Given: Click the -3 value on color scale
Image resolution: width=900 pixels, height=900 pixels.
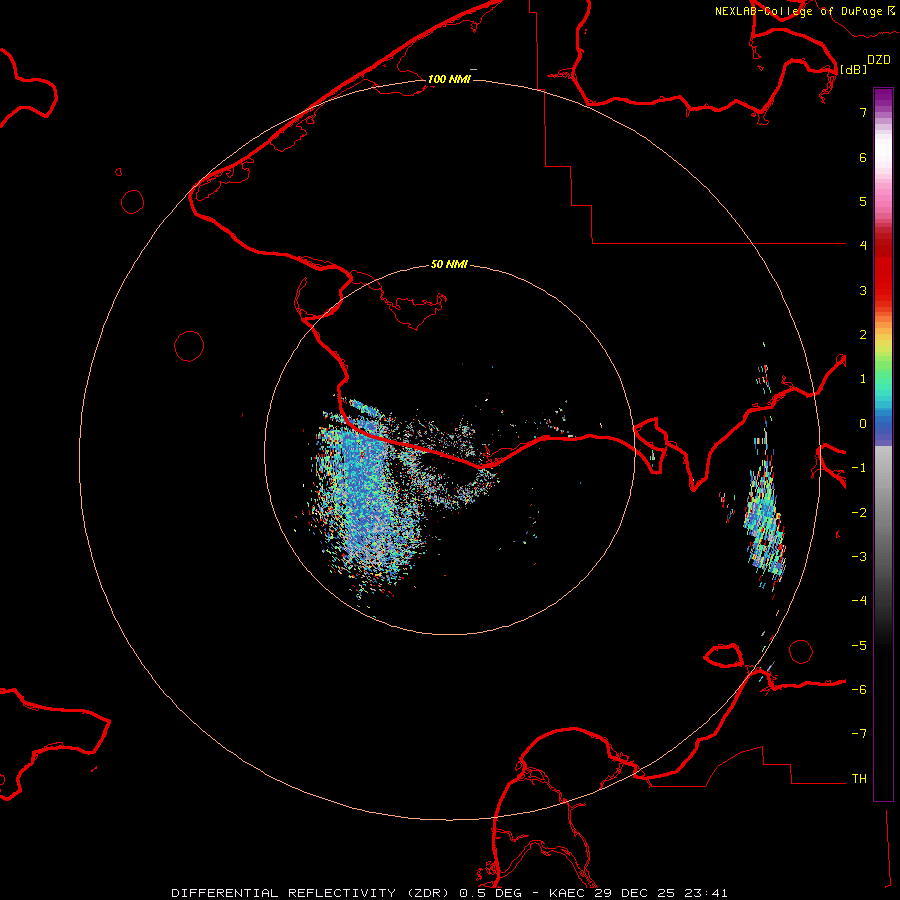Looking at the screenshot, I should click(859, 557).
